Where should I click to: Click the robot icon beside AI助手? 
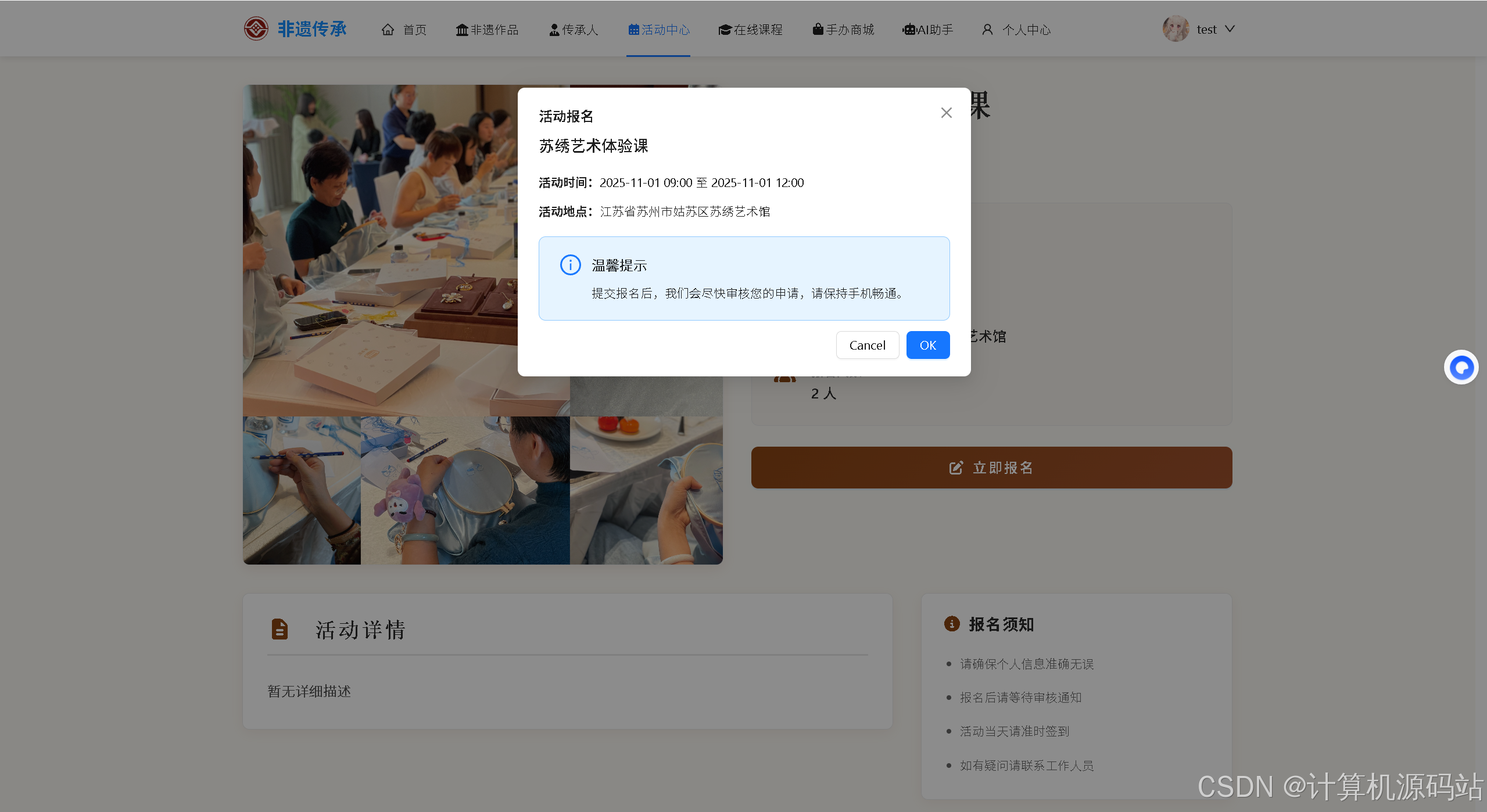[909, 30]
